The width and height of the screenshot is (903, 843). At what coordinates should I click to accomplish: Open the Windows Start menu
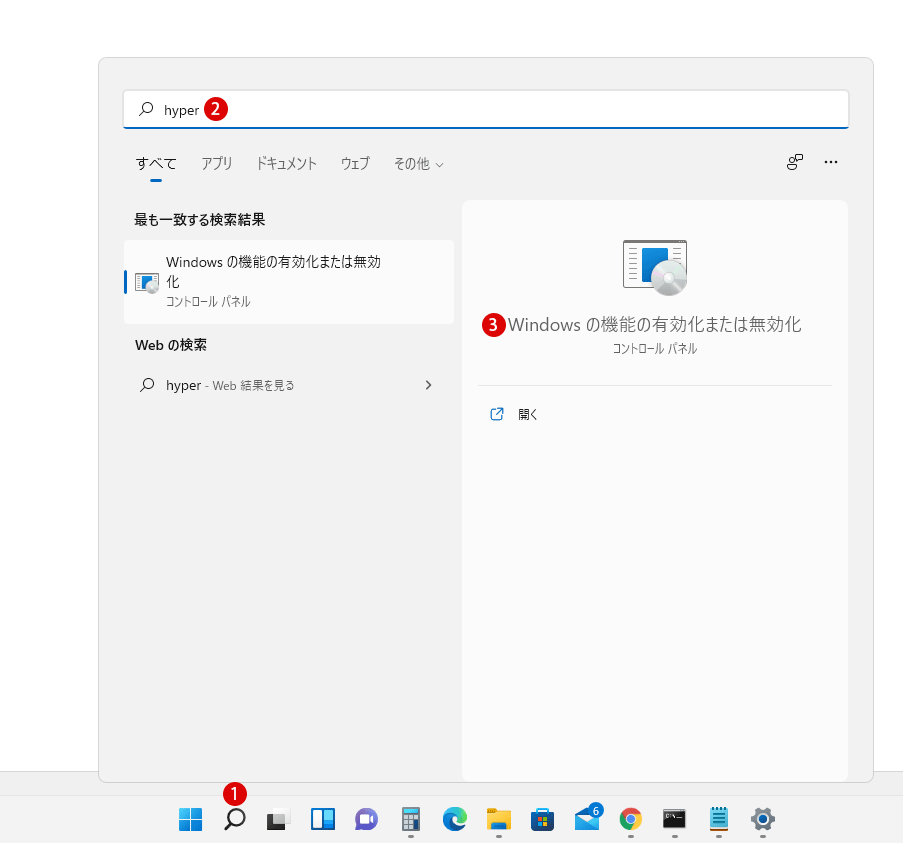(x=191, y=819)
